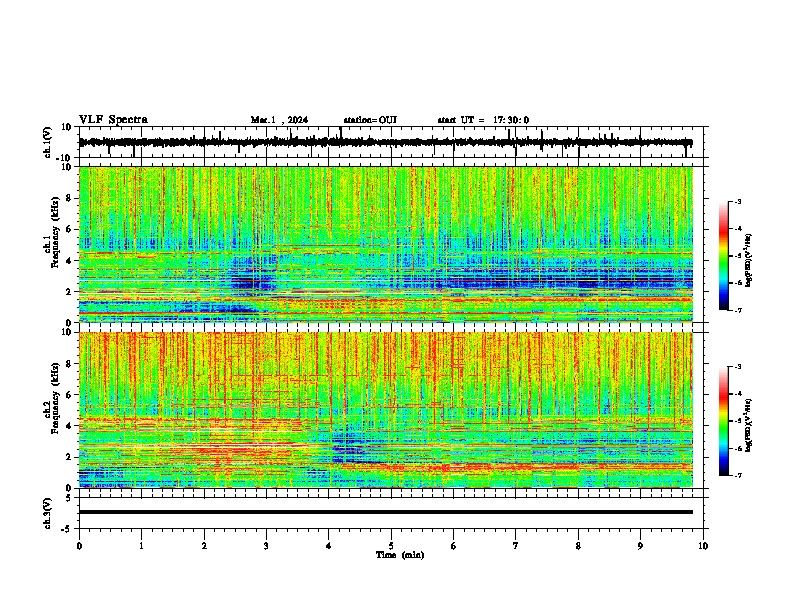
Task: Click the ch.1 voltage waveform trace
Action: tap(385, 143)
